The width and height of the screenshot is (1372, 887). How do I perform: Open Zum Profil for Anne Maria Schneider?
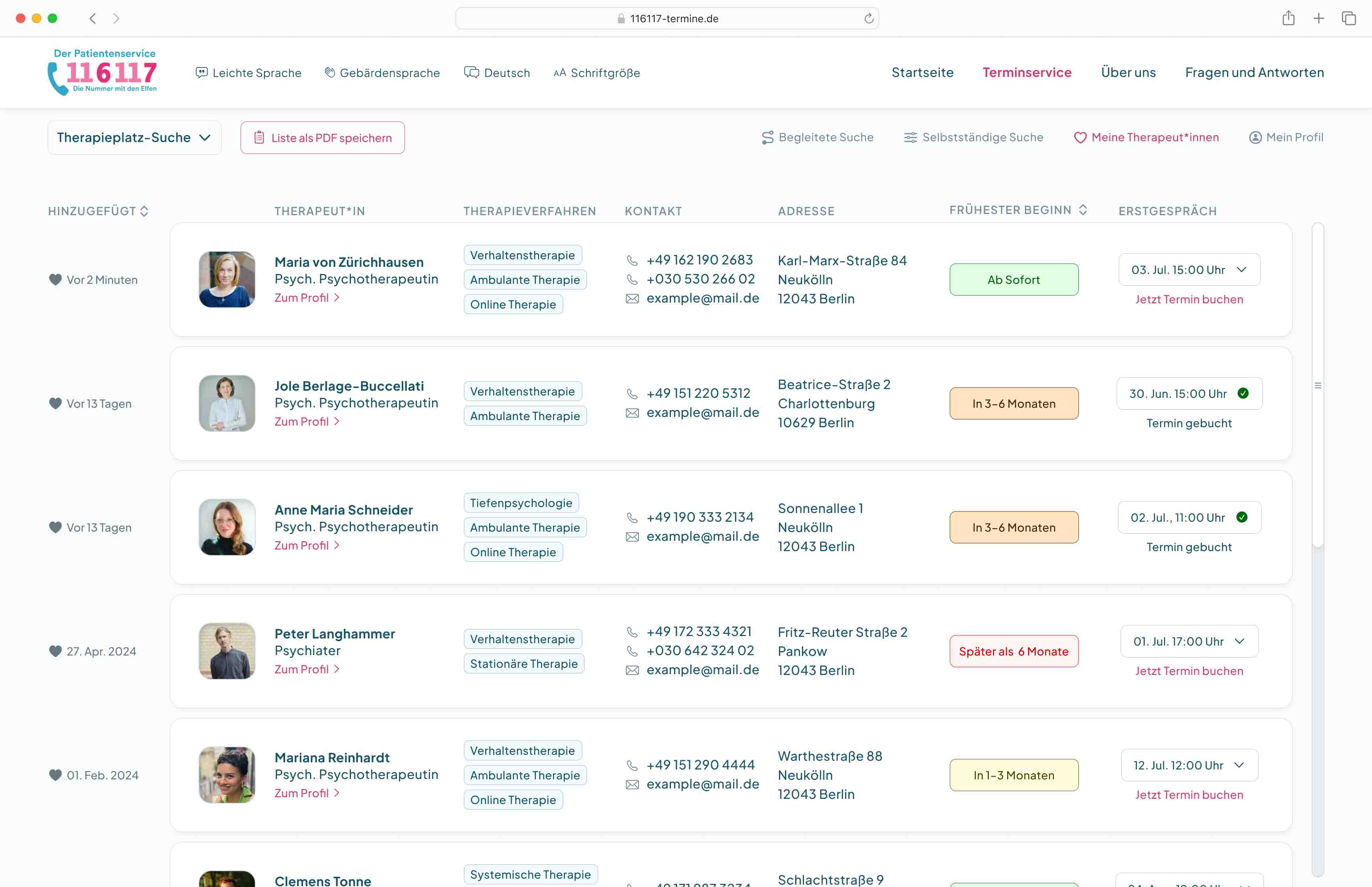307,546
